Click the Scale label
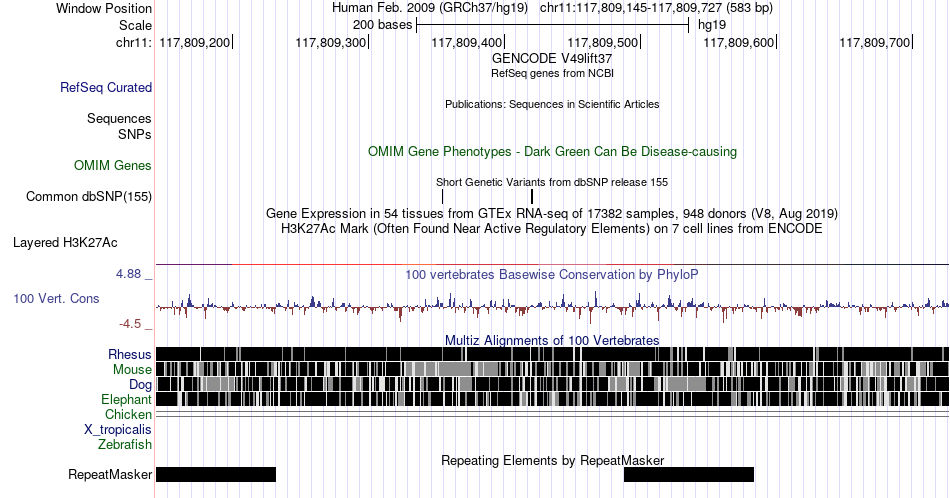Screen dimensions: 950x498 (135, 25)
